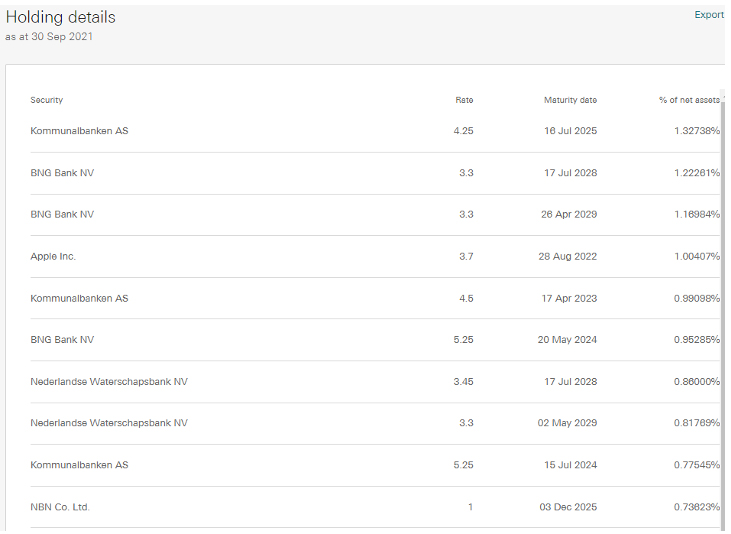
Task: Select Kommunalbanken AS maturing 15 Jul 2024
Action: click(79, 465)
